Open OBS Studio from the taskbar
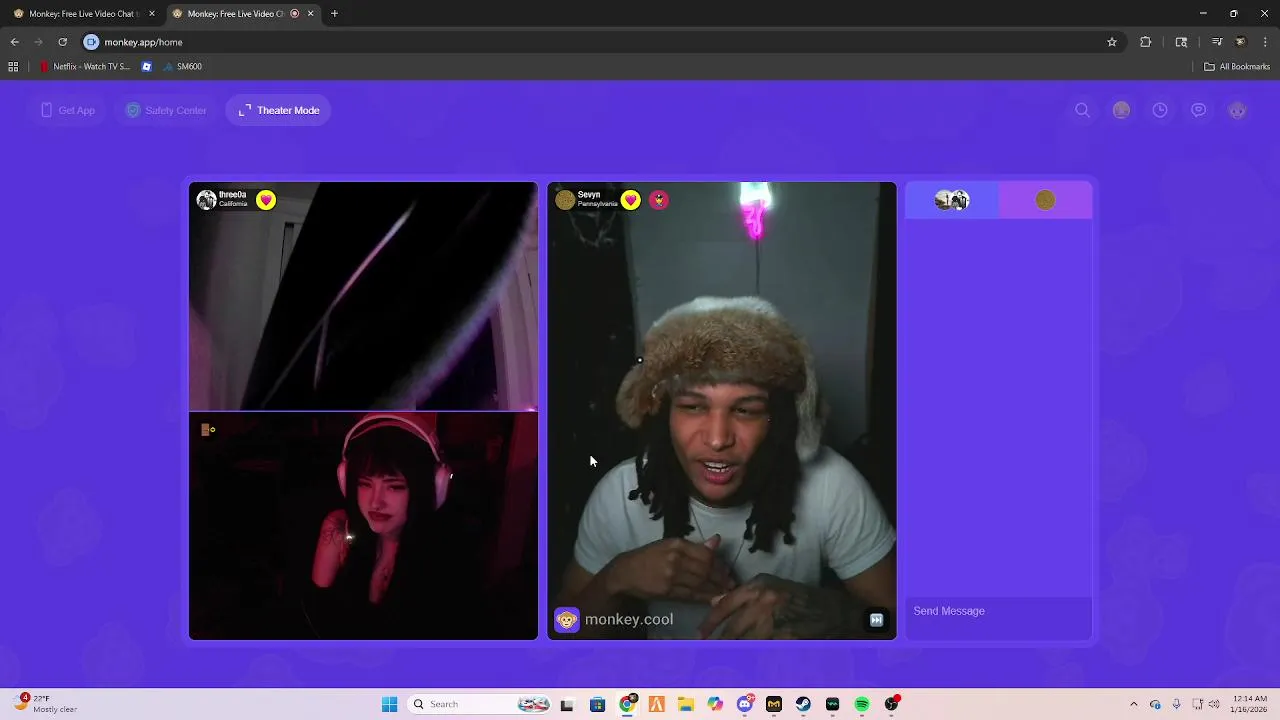1280x720 pixels. tap(891, 704)
